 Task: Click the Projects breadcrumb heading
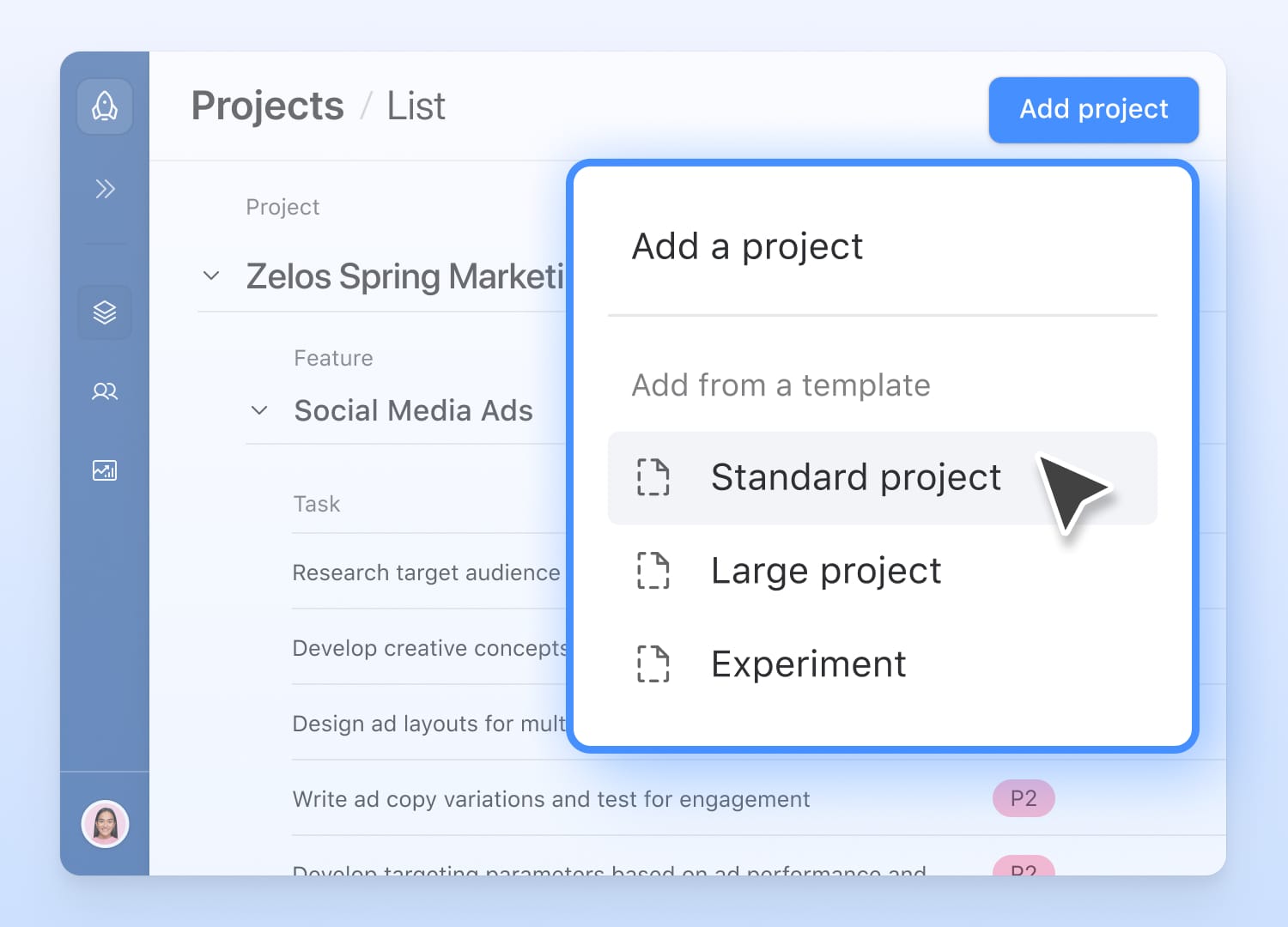[267, 106]
